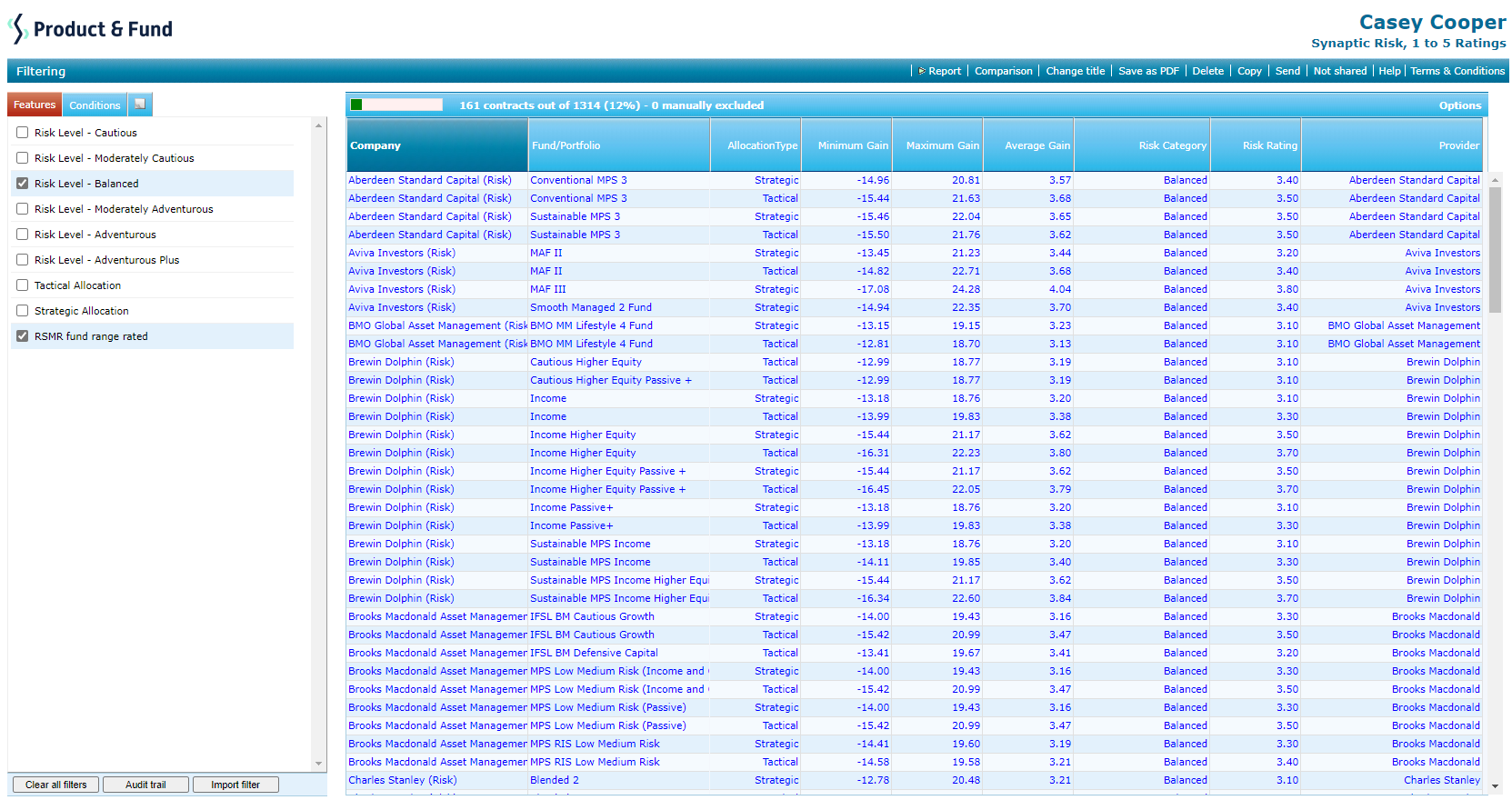Viewport: 1512px width, 800px height.
Task: Click Delete in the toolbar
Action: point(1207,71)
